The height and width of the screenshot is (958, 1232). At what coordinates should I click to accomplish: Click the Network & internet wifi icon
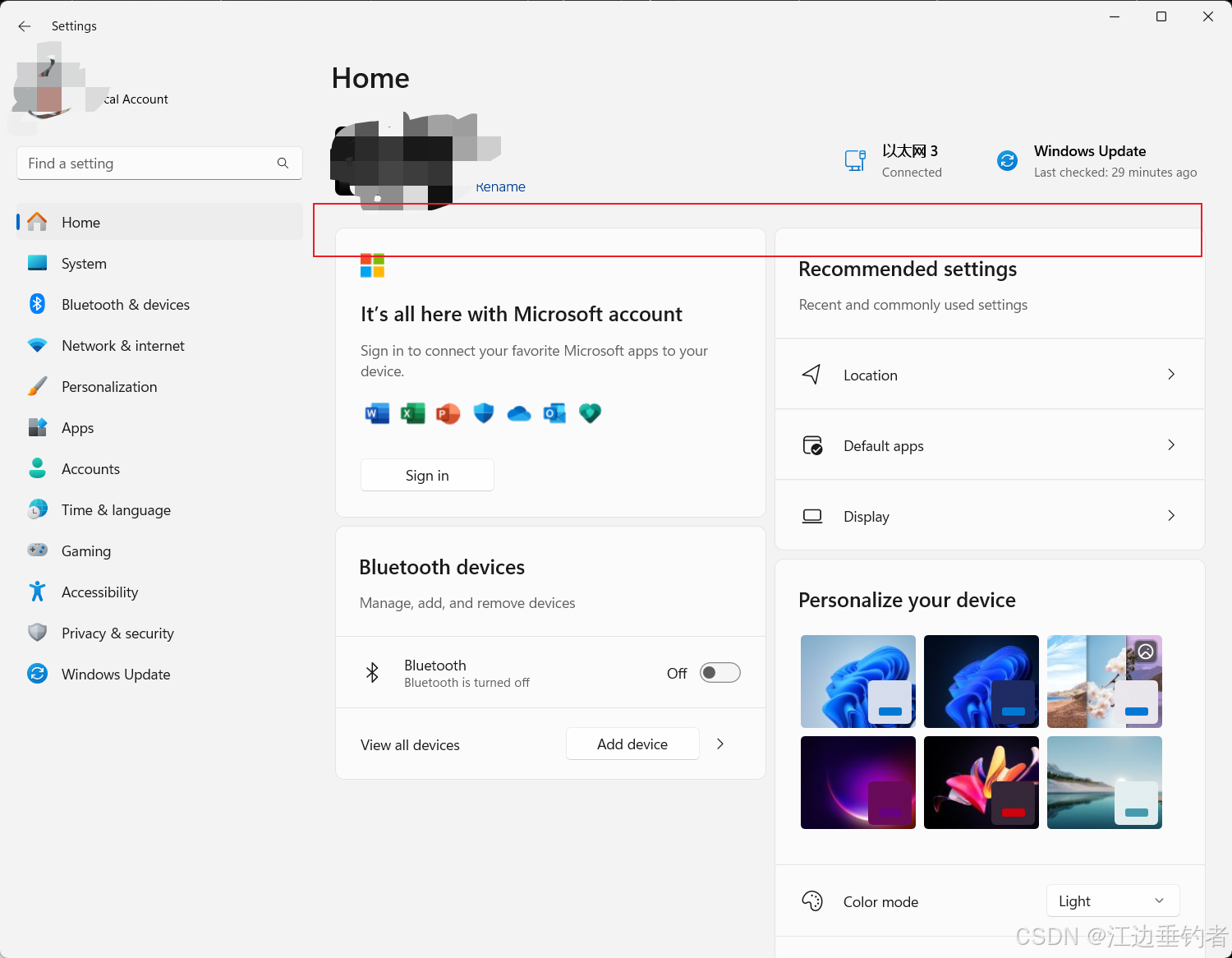(x=37, y=345)
